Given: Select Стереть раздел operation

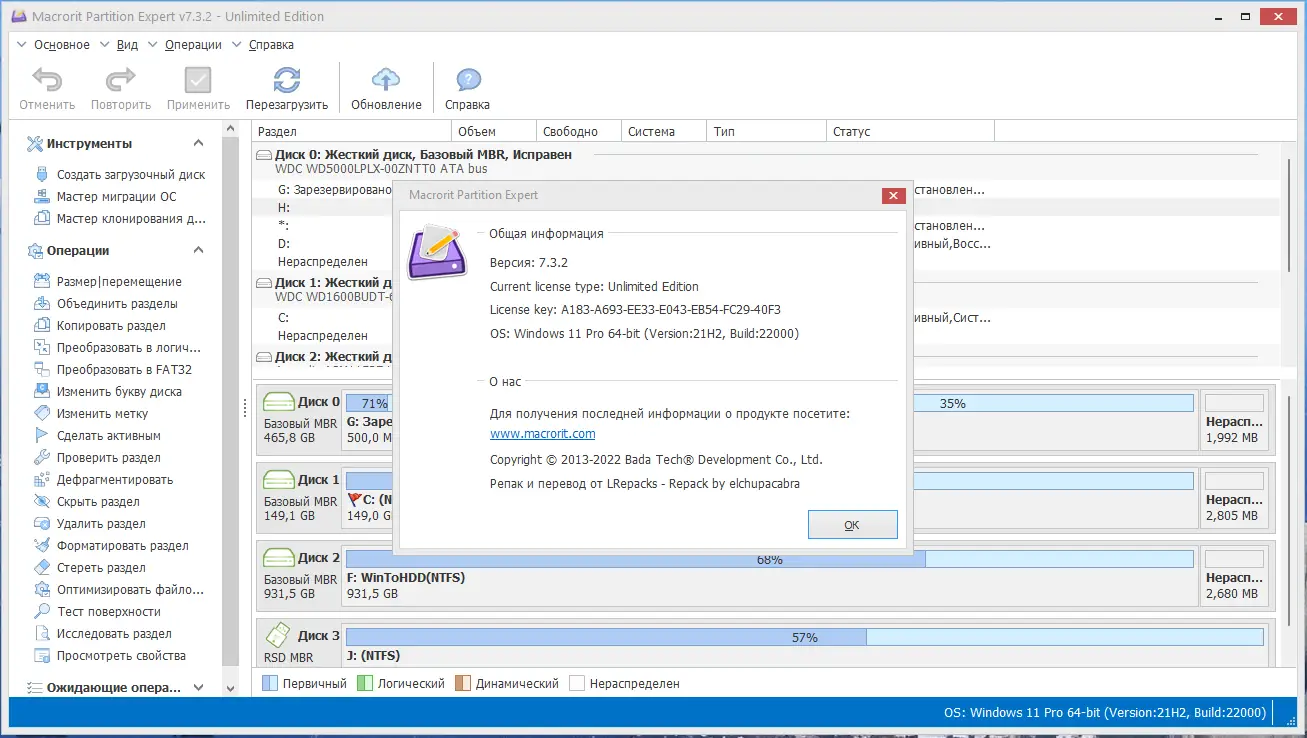Looking at the screenshot, I should 90,567.
